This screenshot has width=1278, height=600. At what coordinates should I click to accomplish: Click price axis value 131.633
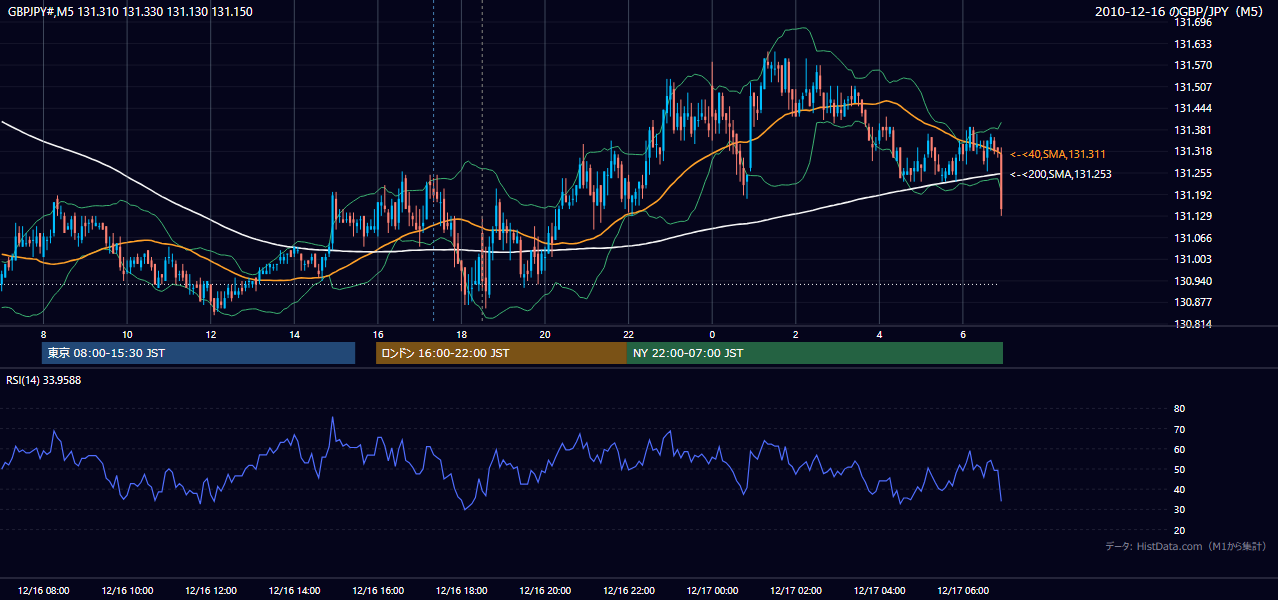pyautogui.click(x=1192, y=44)
